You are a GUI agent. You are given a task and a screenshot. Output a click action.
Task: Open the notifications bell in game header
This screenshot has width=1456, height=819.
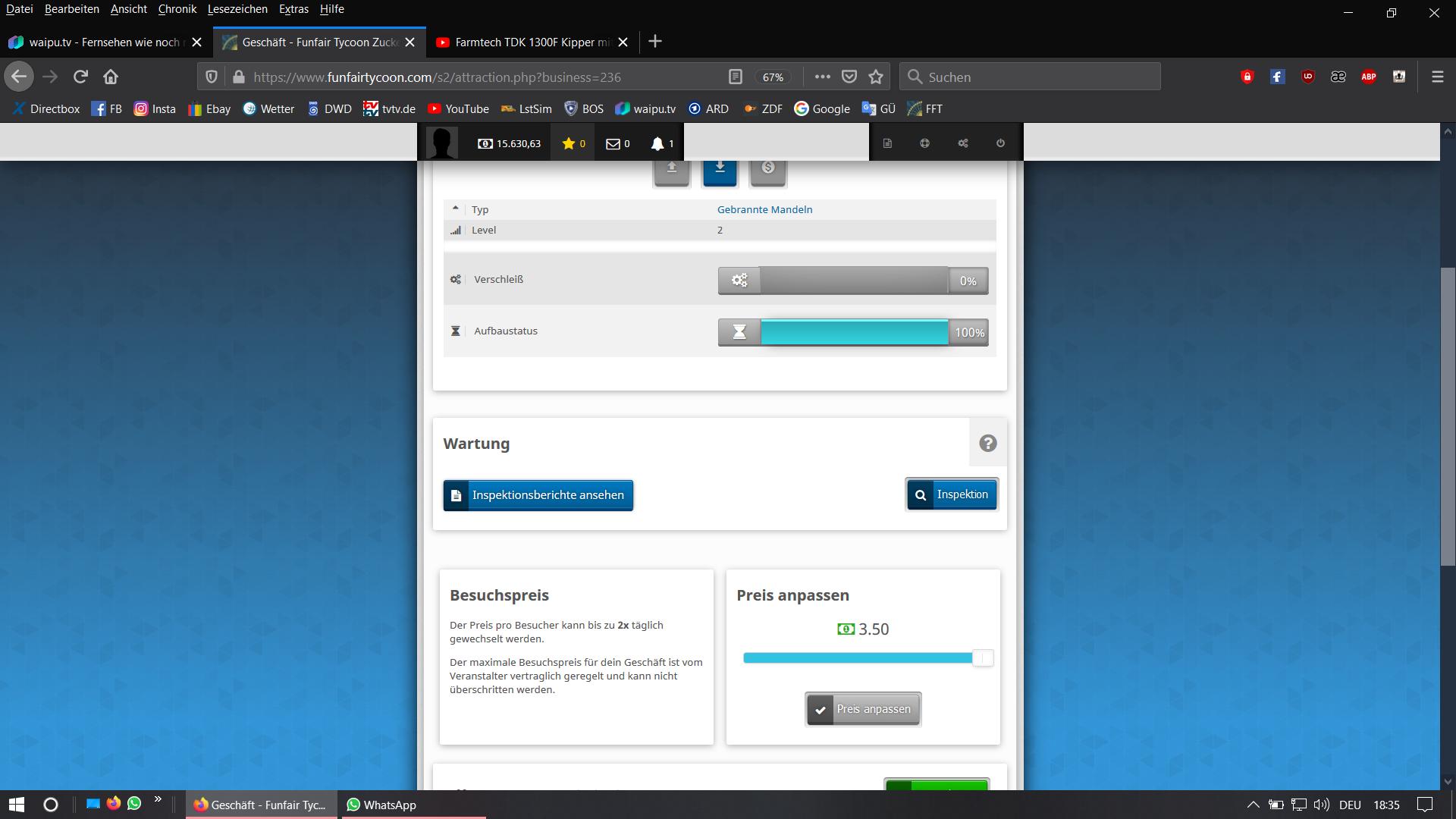point(657,143)
